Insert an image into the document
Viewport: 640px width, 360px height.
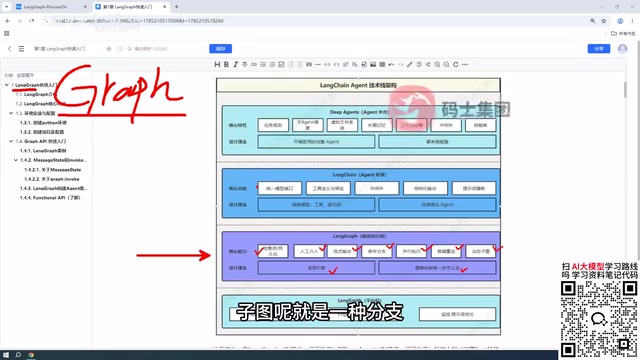click(x=373, y=64)
